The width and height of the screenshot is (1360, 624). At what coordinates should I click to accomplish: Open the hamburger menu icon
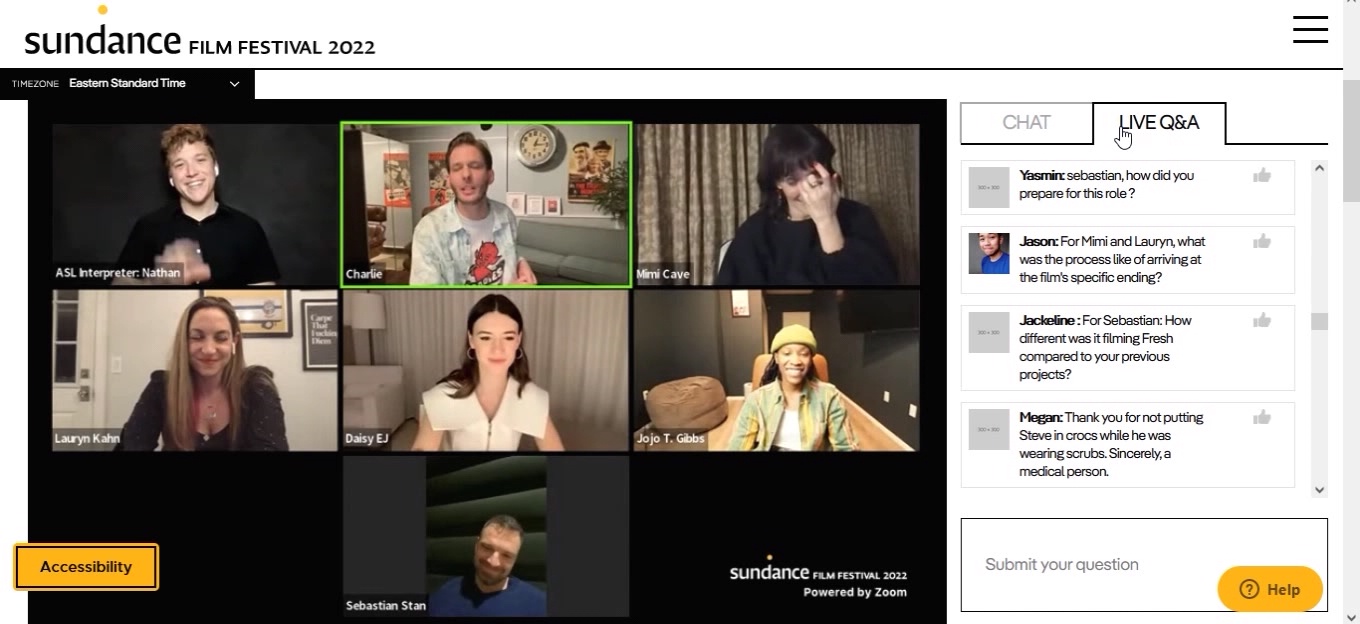1310,30
